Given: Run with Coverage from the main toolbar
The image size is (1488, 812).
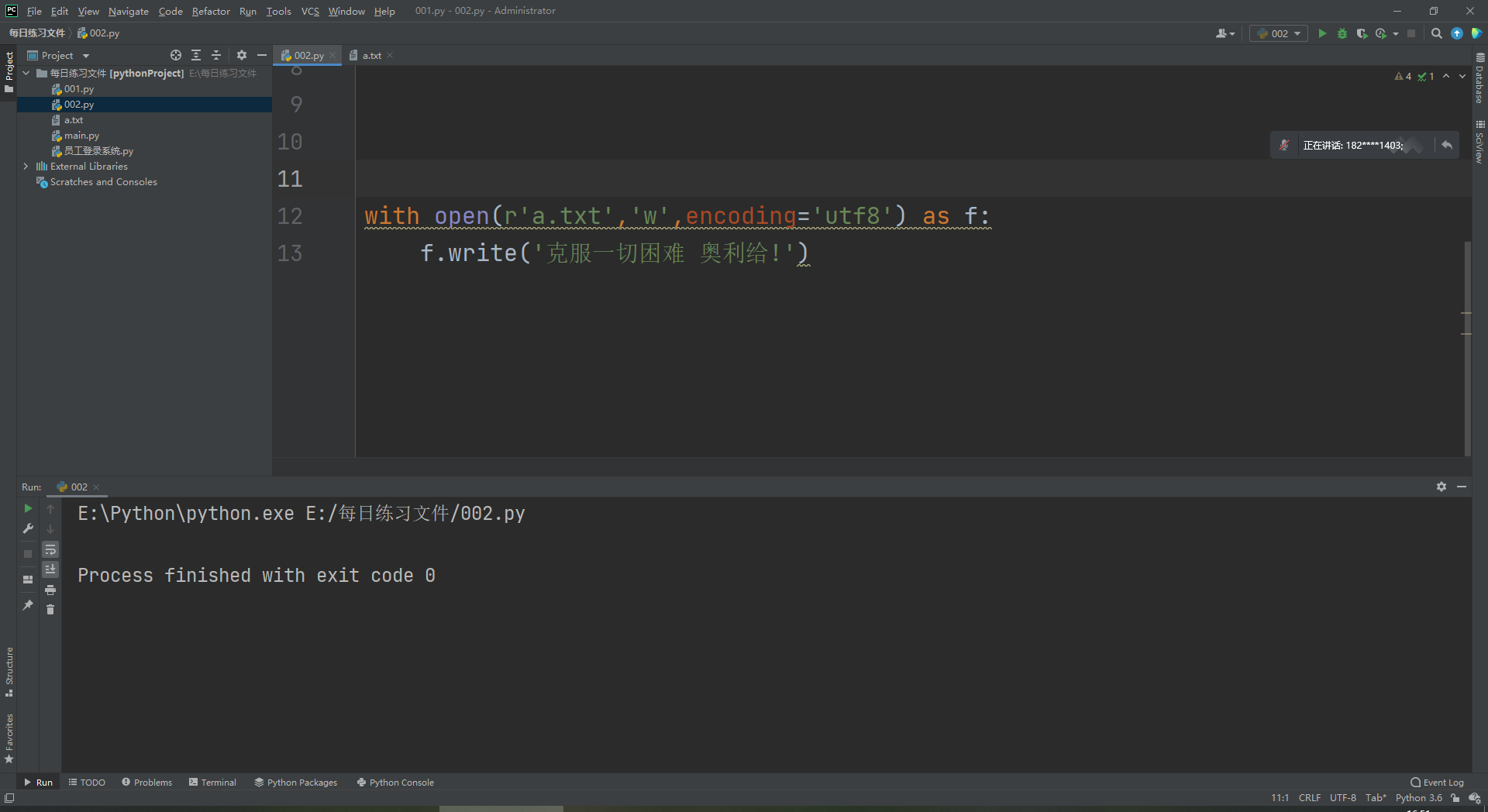Looking at the screenshot, I should pyautogui.click(x=1362, y=33).
